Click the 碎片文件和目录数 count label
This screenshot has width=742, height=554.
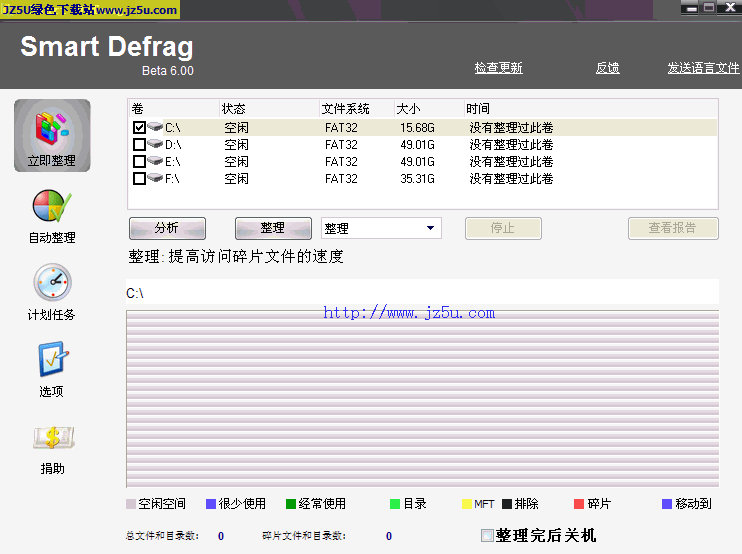click(x=304, y=536)
